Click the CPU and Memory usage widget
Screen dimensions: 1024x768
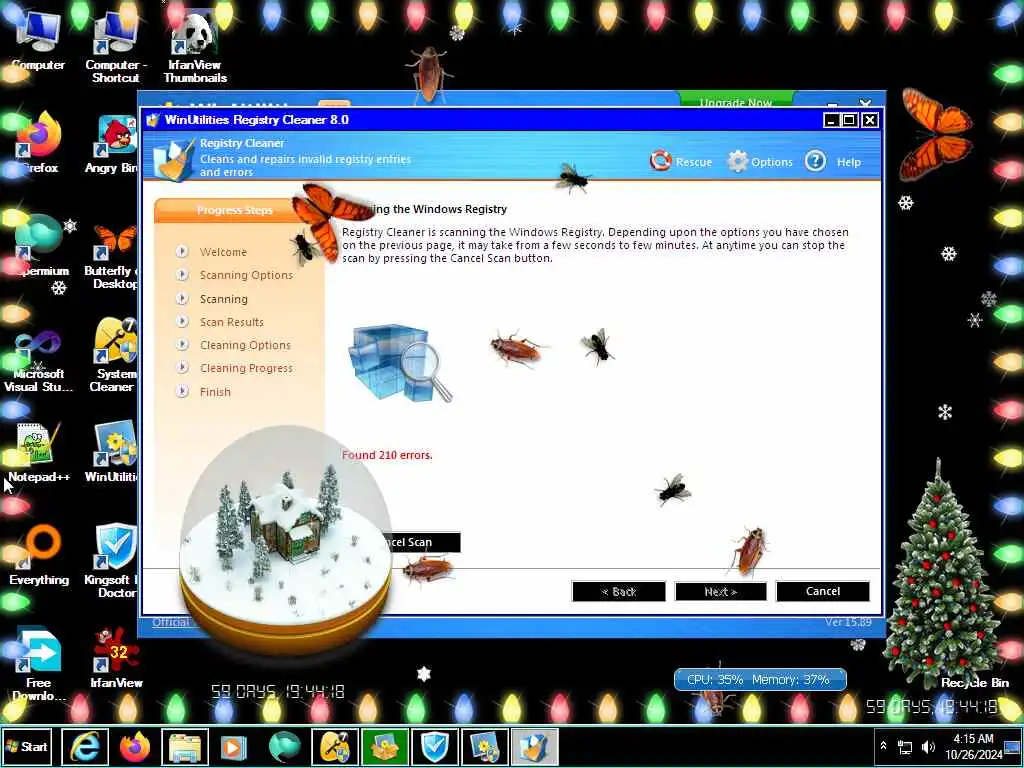[760, 679]
